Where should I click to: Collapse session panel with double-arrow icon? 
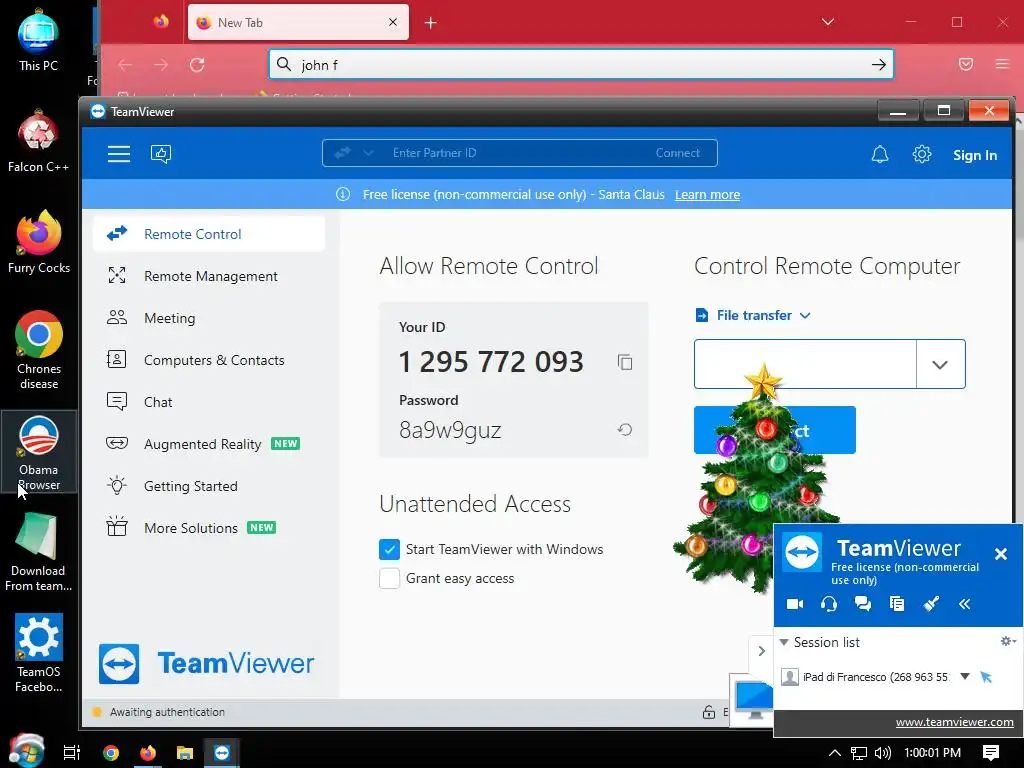pos(965,604)
